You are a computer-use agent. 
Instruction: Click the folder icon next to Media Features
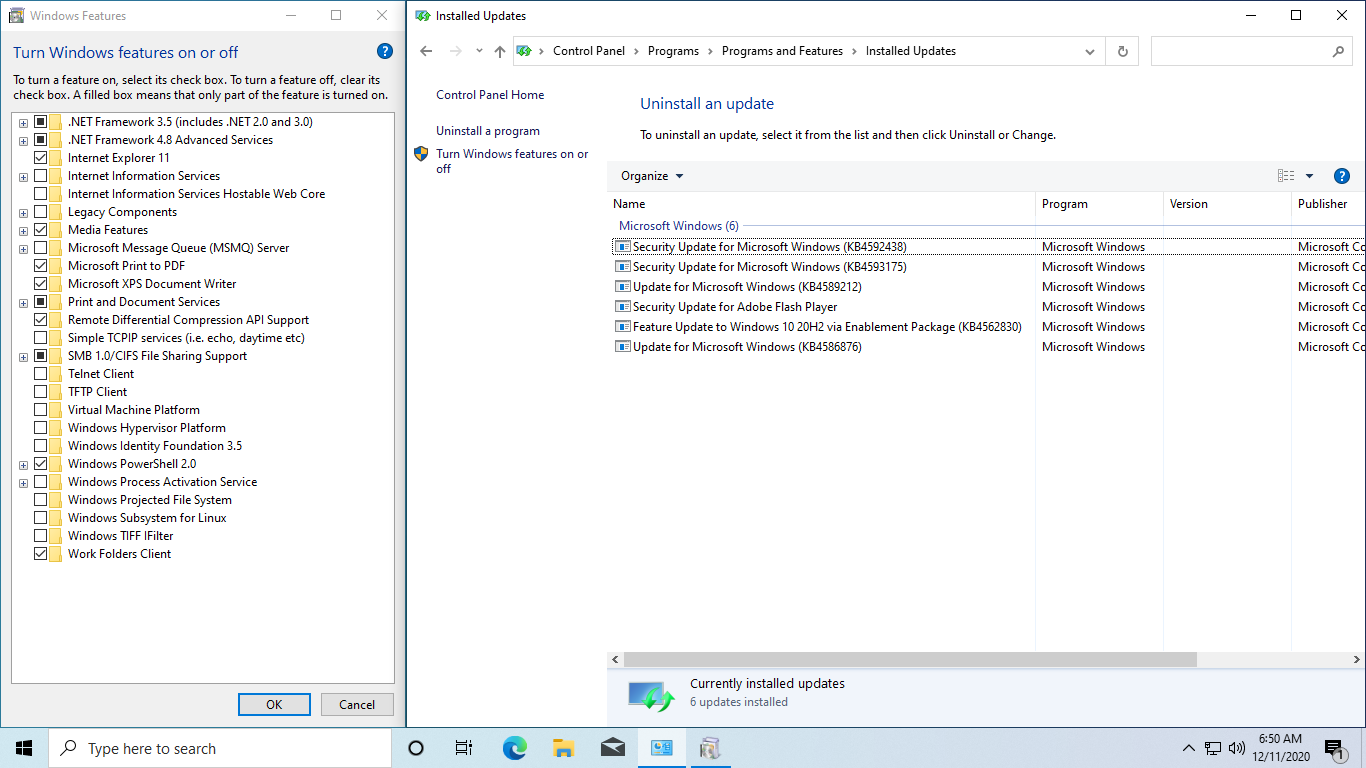coord(56,230)
